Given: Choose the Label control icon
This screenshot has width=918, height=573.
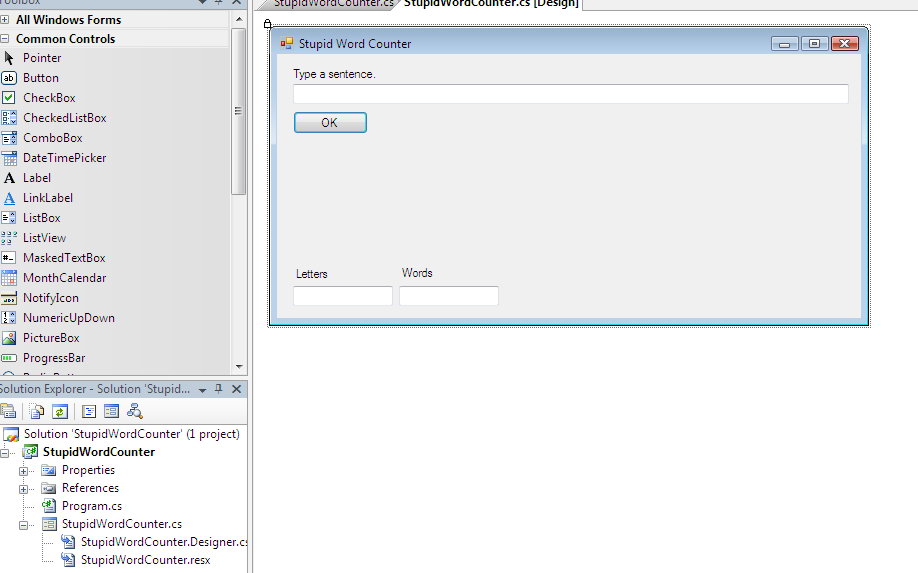Looking at the screenshot, I should 9,178.
